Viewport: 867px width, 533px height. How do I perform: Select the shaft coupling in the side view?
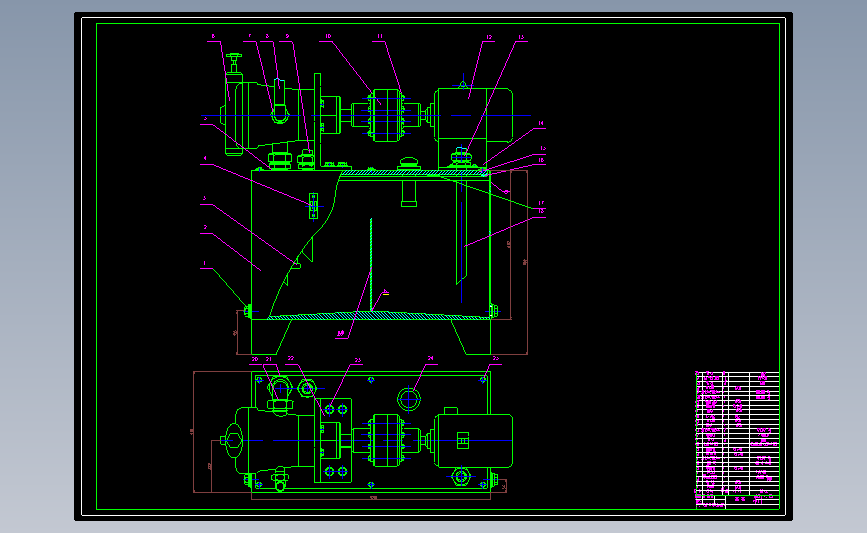(x=387, y=115)
